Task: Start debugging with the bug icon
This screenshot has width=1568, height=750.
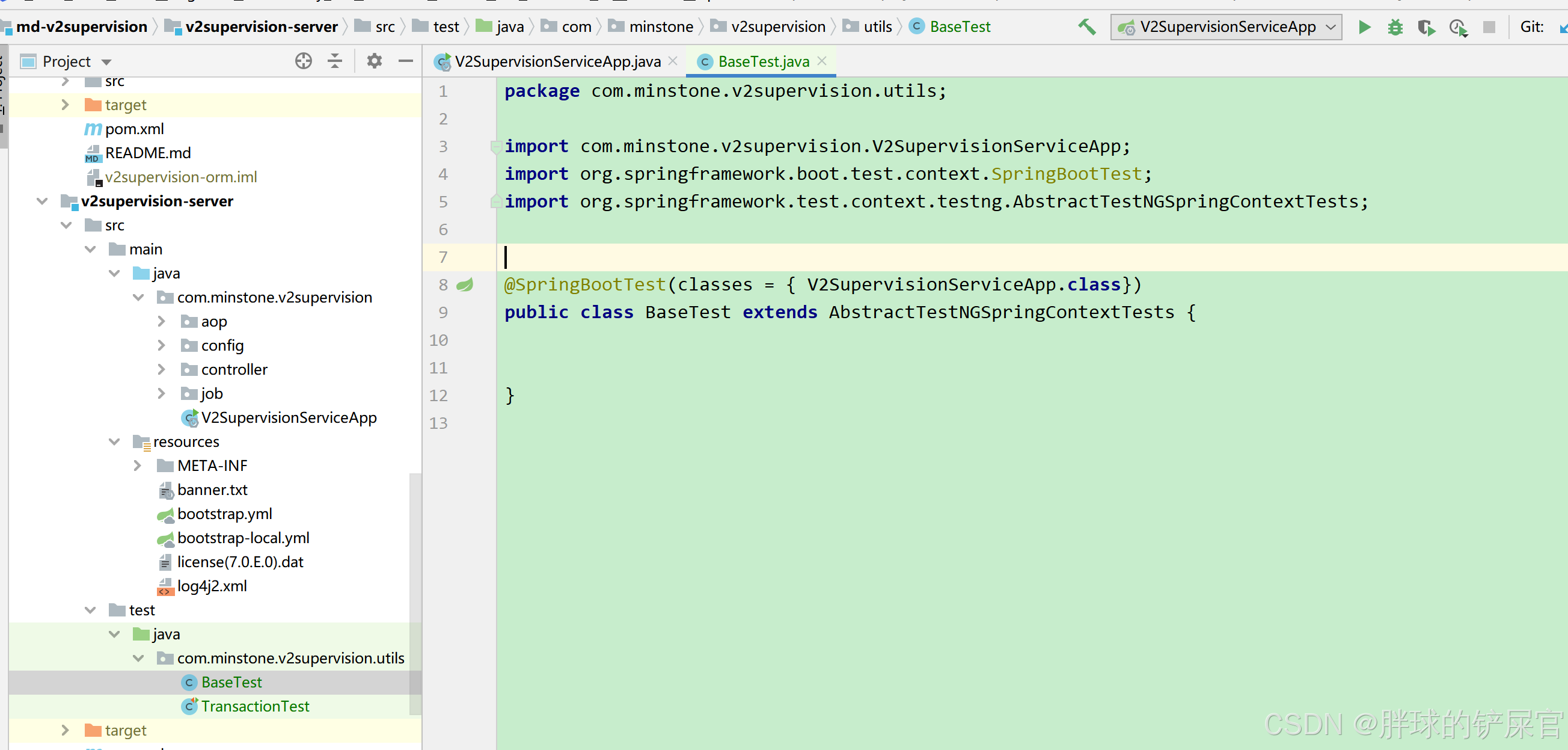Action: point(1395,27)
